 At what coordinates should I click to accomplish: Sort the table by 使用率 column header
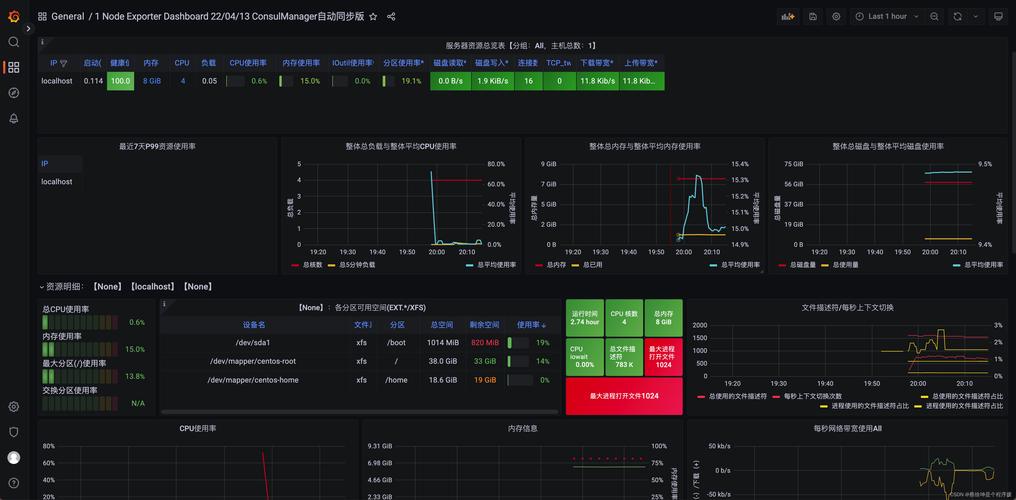pyautogui.click(x=530, y=325)
